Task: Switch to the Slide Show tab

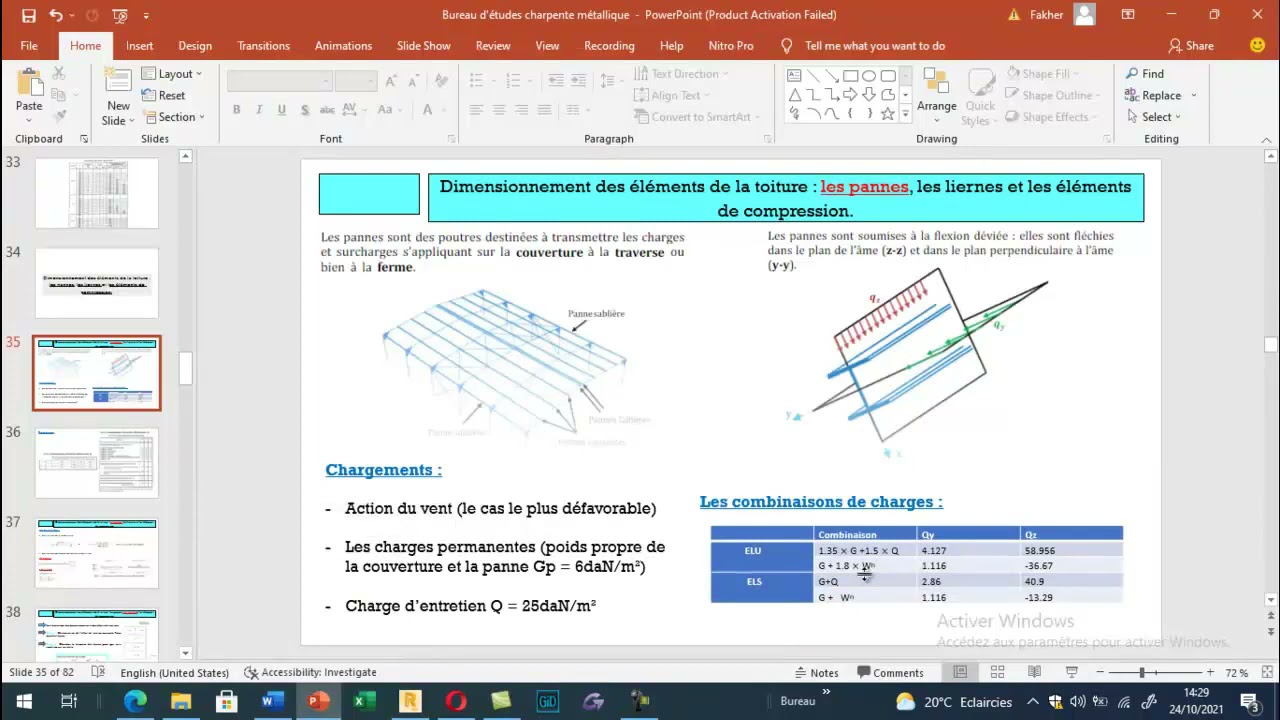Action: pyautogui.click(x=423, y=46)
